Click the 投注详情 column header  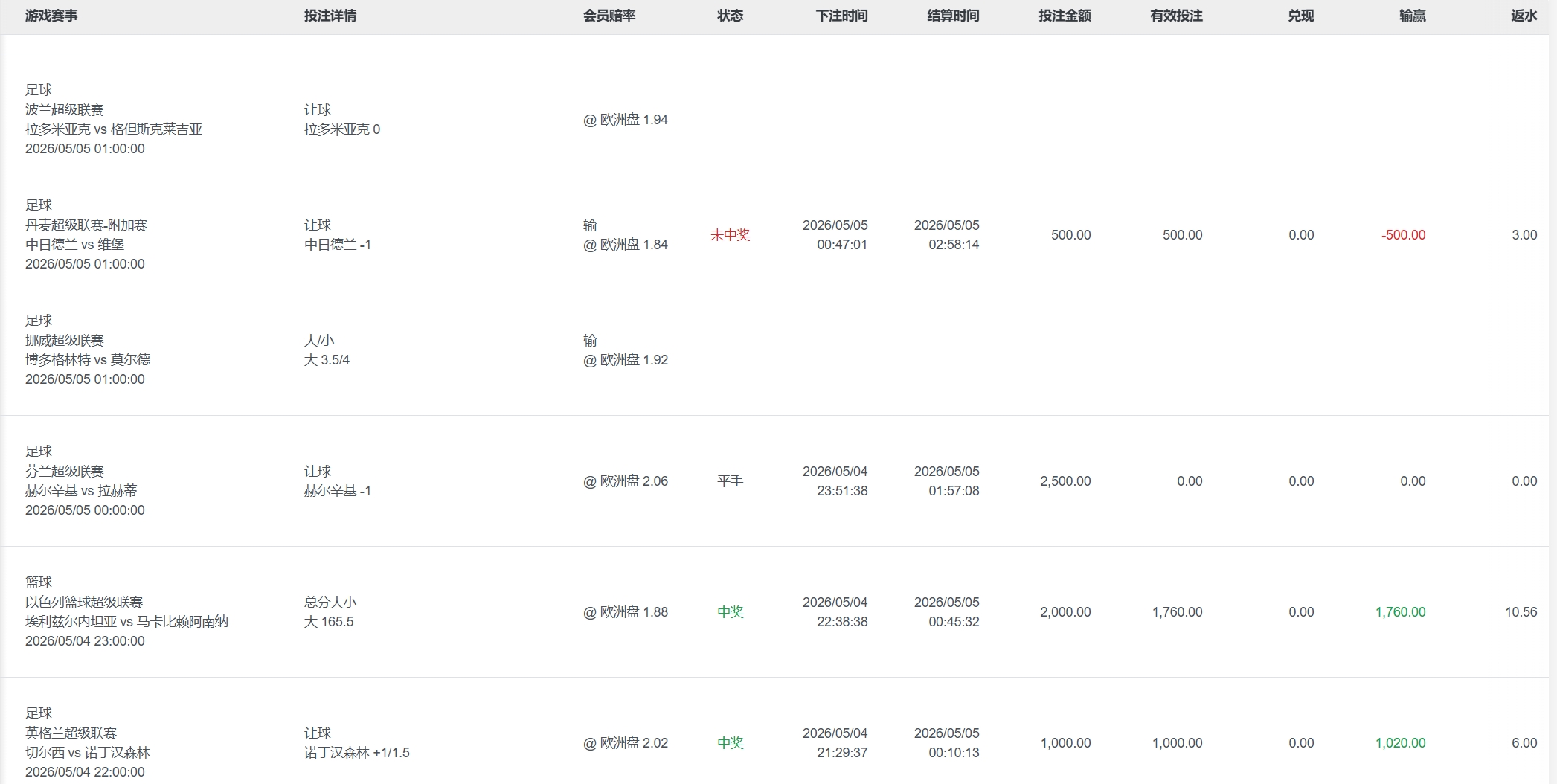click(x=330, y=16)
